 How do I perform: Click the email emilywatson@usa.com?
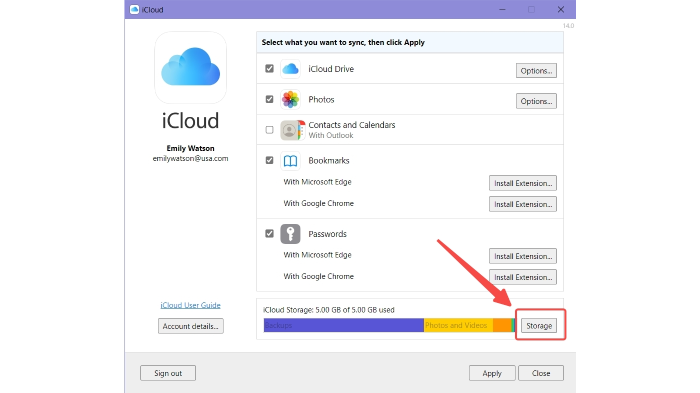(191, 159)
